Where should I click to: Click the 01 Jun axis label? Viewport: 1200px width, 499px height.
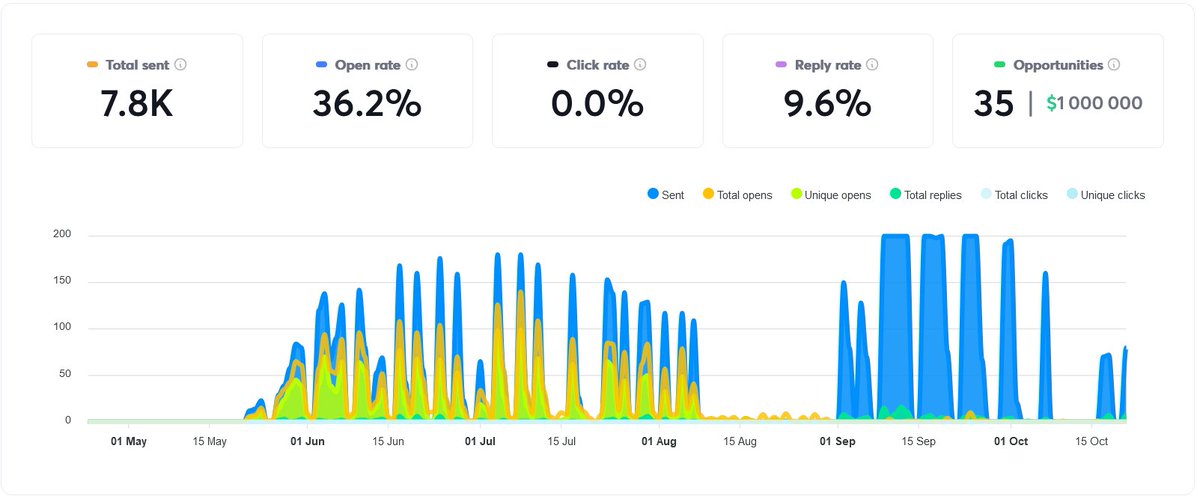click(307, 441)
